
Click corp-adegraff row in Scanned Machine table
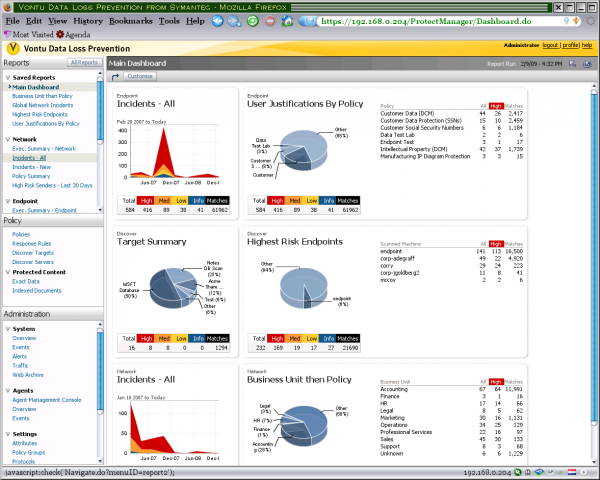point(452,259)
